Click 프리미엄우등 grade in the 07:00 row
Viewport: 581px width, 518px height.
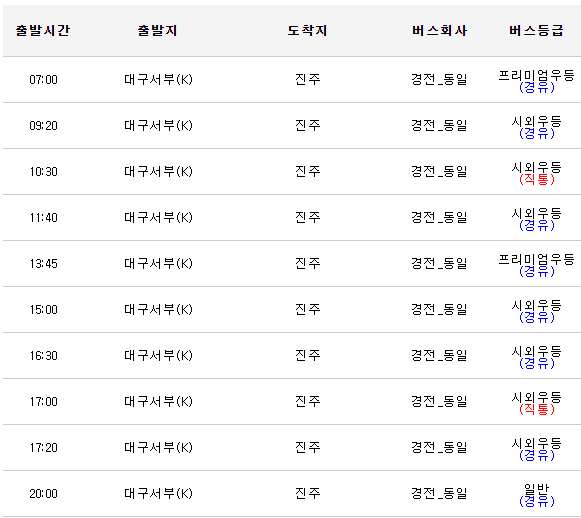pos(536,75)
